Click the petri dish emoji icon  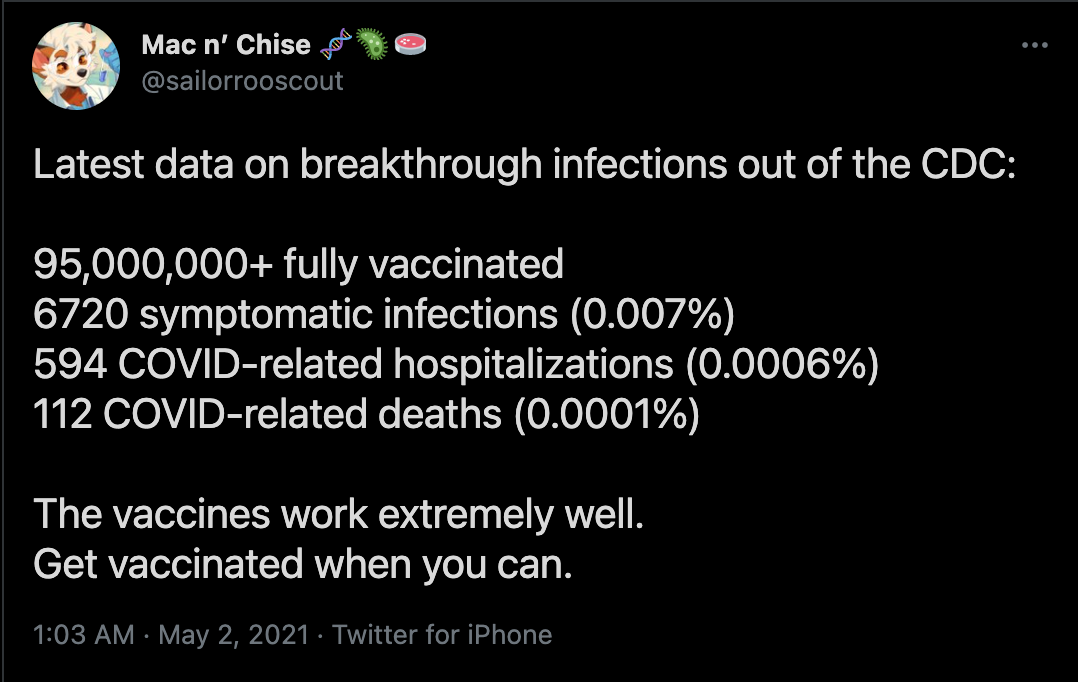410,44
